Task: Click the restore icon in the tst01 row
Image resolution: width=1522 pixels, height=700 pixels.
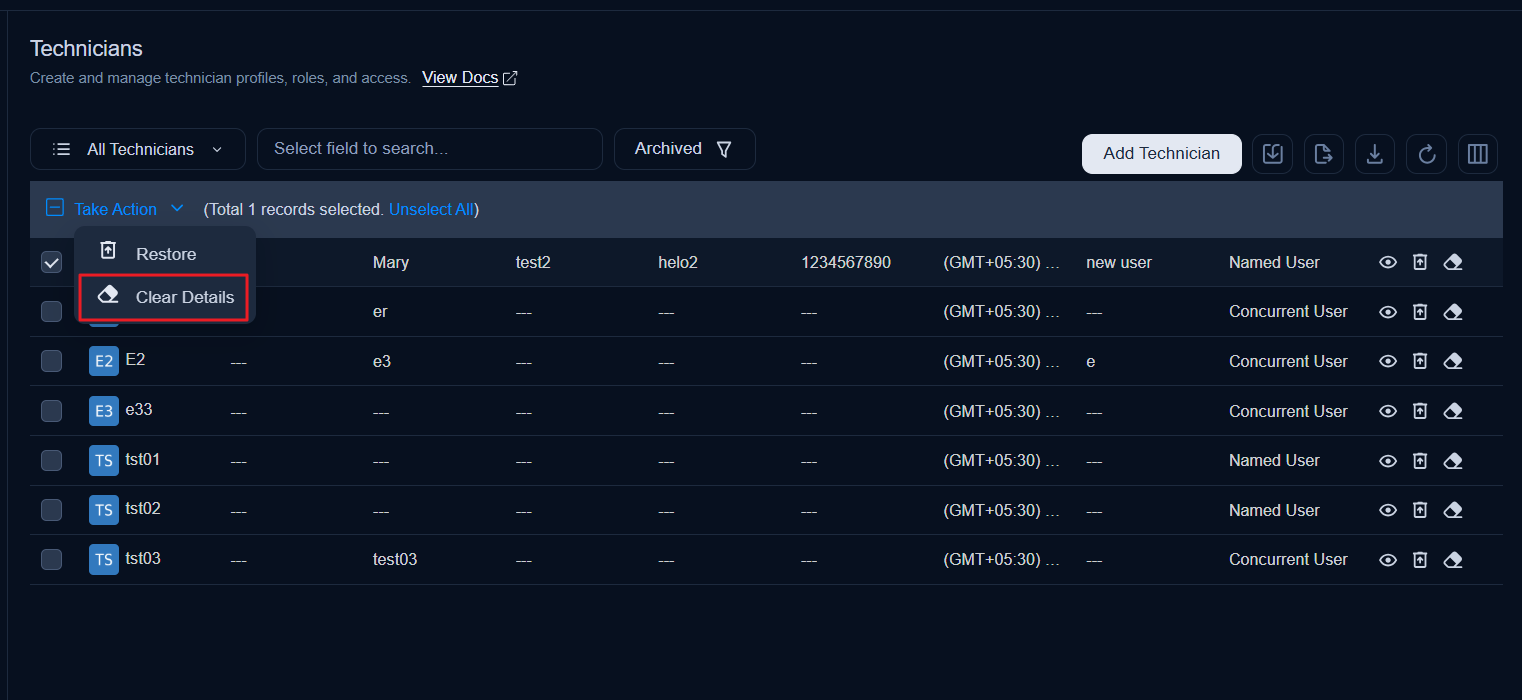Action: point(1419,460)
